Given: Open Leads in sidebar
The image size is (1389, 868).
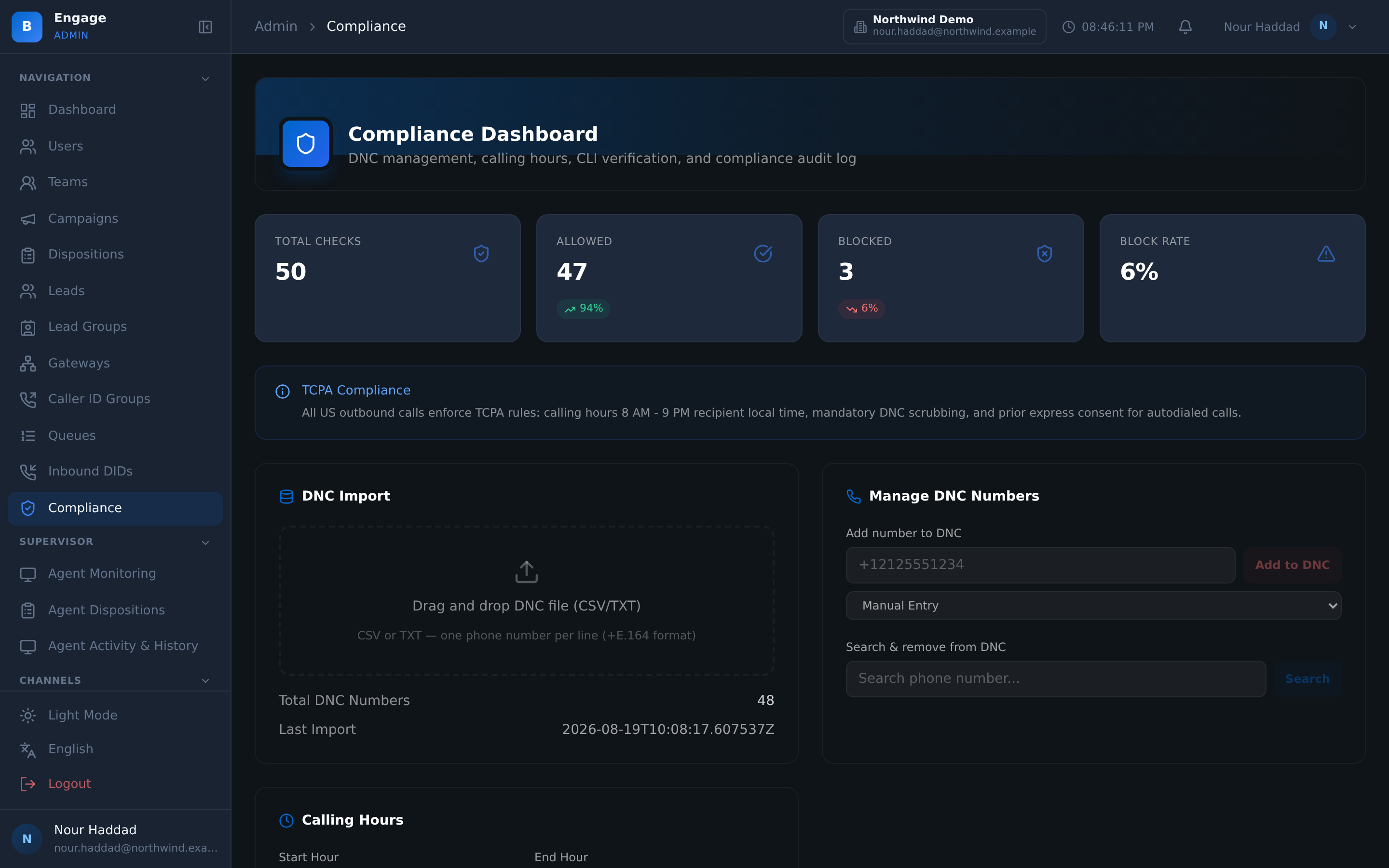Looking at the screenshot, I should pyautogui.click(x=115, y=291).
